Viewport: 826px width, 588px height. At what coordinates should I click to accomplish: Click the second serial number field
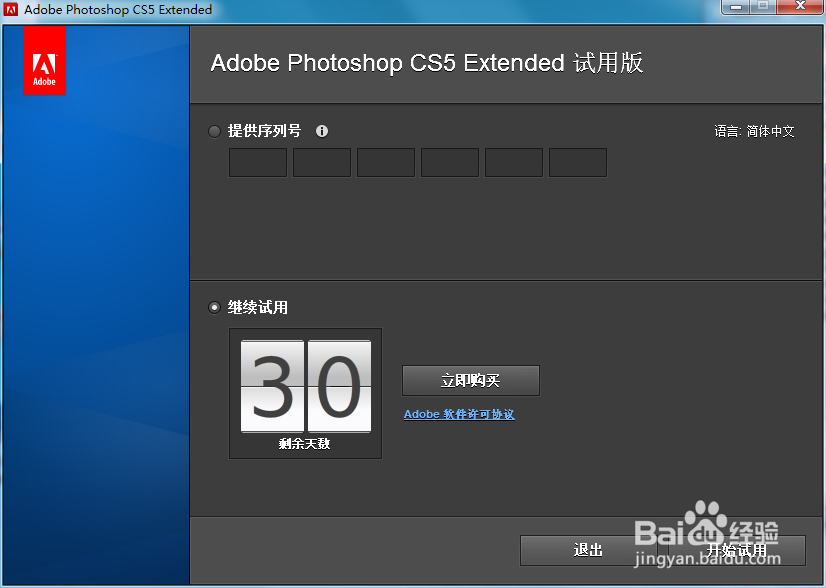[x=322, y=162]
